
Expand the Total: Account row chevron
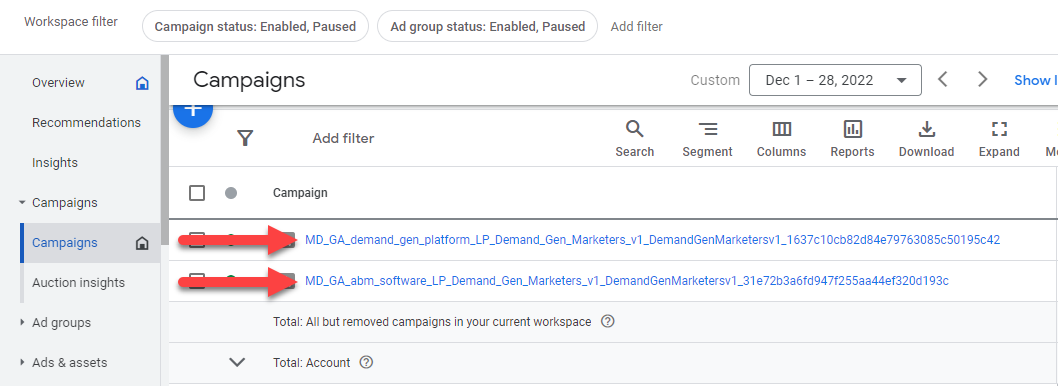[237, 362]
